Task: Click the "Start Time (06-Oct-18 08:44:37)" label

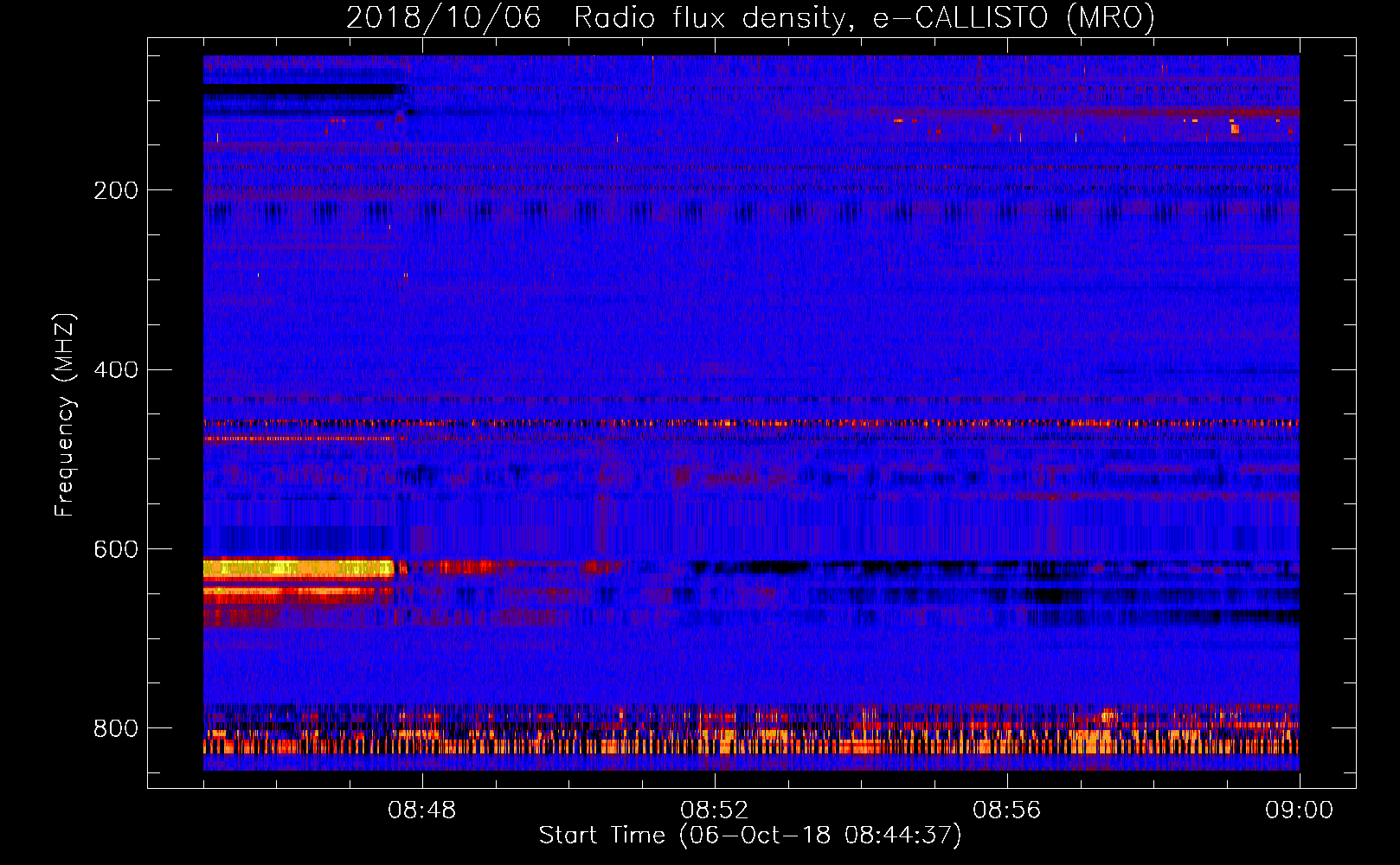Action: tap(750, 835)
